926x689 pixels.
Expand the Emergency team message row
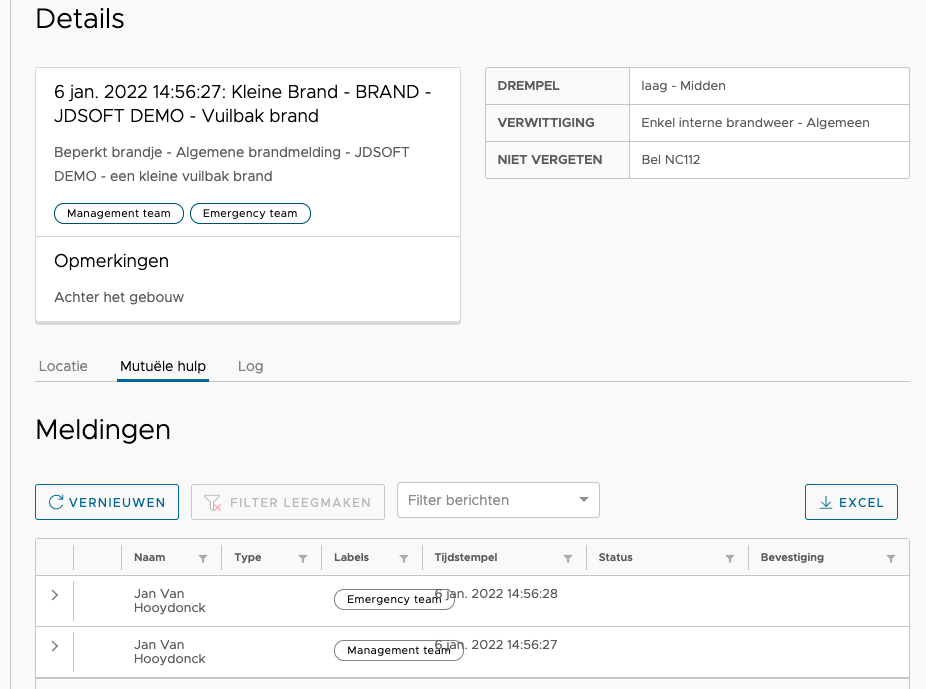[x=55, y=595]
